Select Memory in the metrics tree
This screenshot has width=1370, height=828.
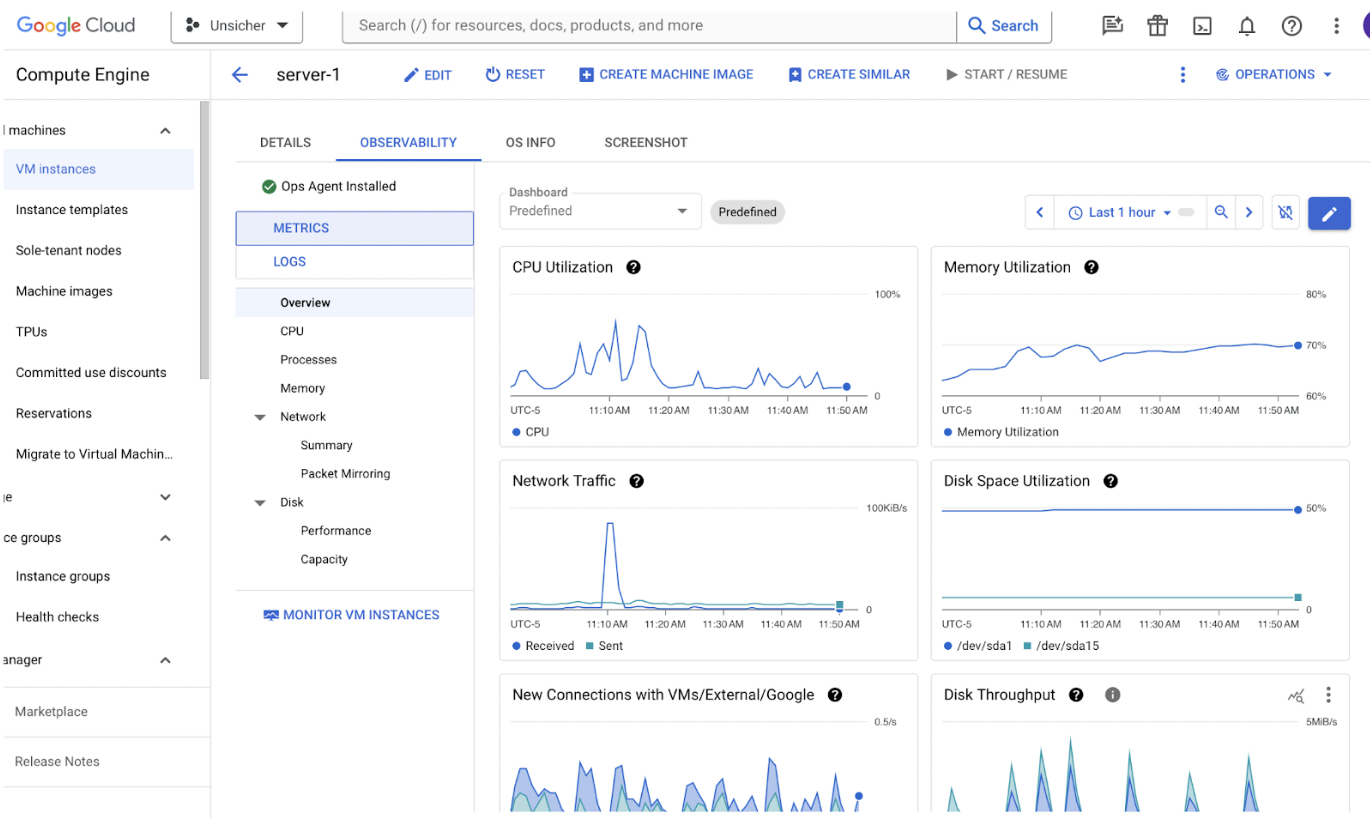click(302, 388)
